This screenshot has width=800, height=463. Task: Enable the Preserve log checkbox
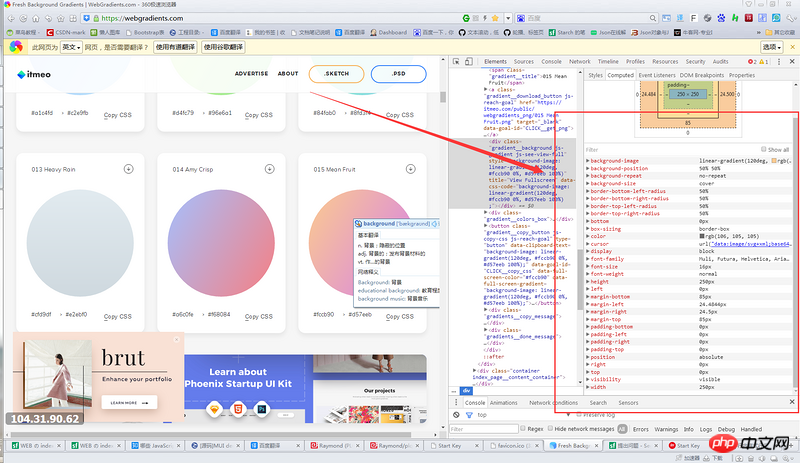coord(579,415)
